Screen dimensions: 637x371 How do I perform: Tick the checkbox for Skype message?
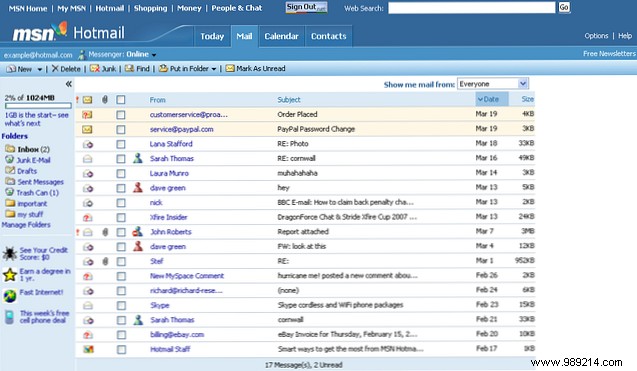[121, 305]
